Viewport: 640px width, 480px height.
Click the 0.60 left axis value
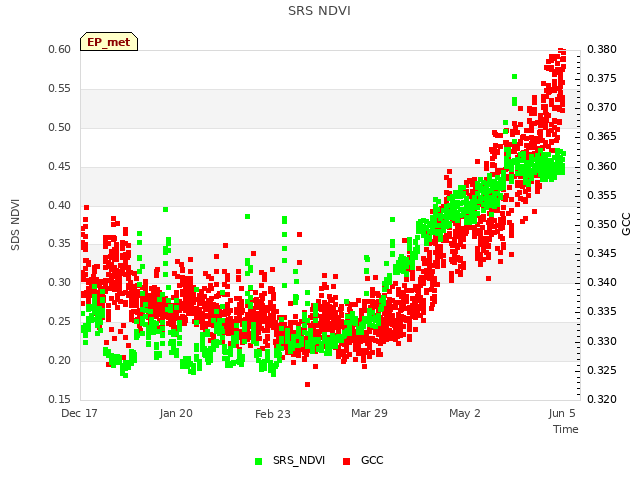pos(60,49)
